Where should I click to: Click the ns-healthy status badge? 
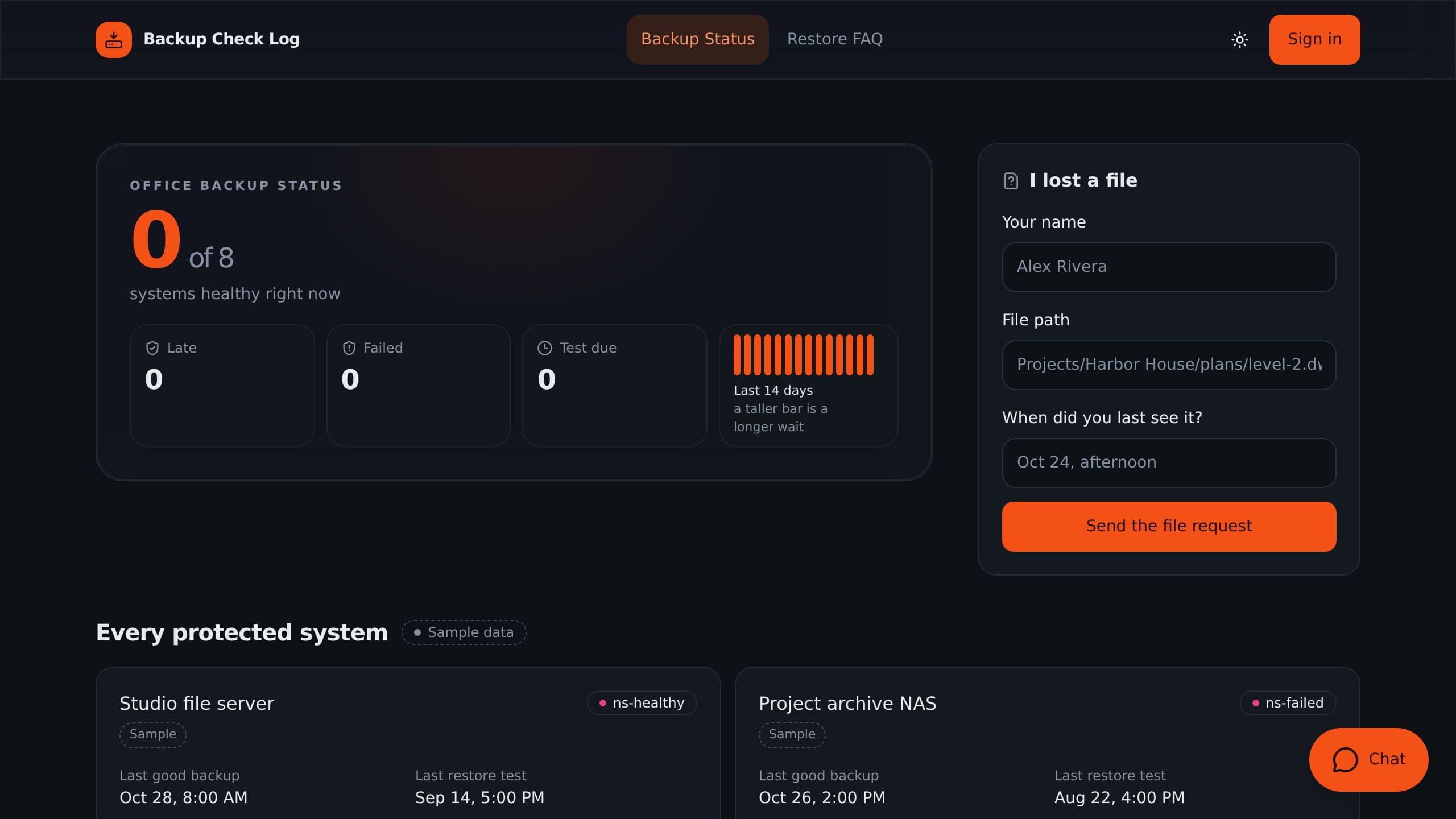coord(642,703)
